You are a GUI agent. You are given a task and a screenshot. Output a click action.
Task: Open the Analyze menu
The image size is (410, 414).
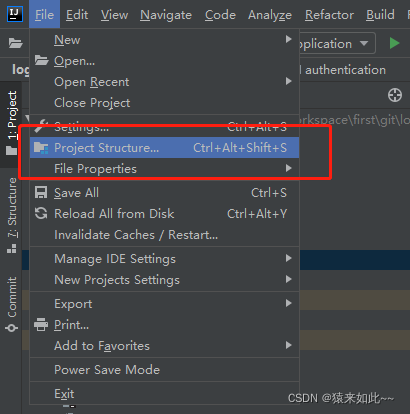270,15
